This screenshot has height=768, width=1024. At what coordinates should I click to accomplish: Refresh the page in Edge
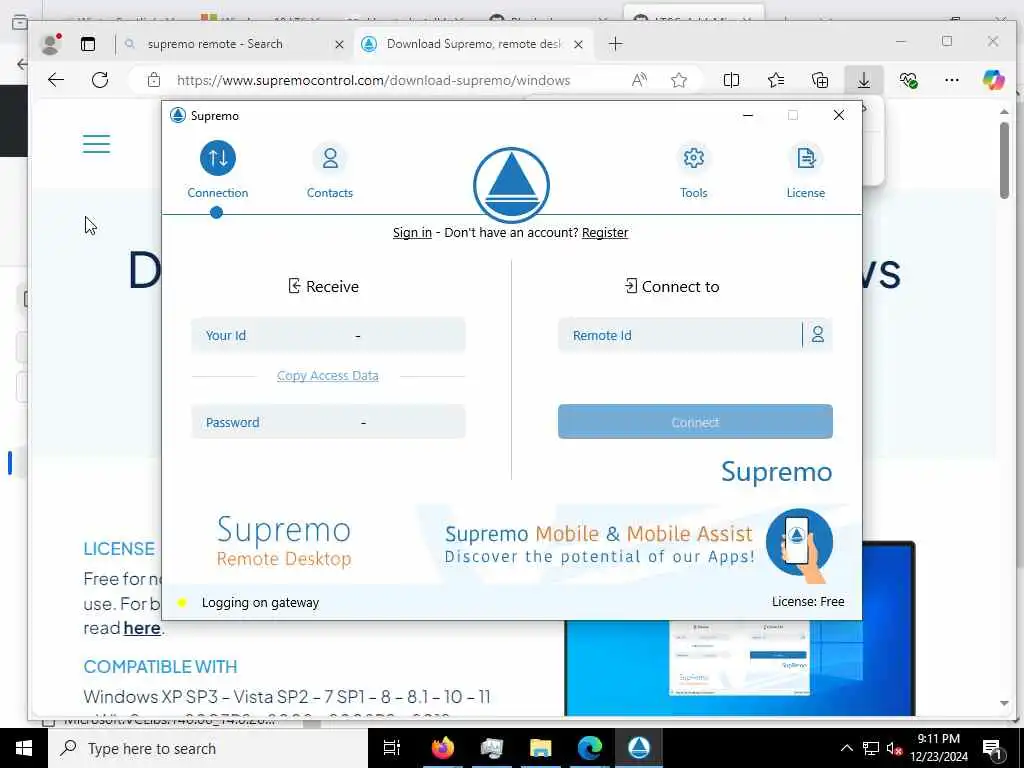[x=100, y=80]
